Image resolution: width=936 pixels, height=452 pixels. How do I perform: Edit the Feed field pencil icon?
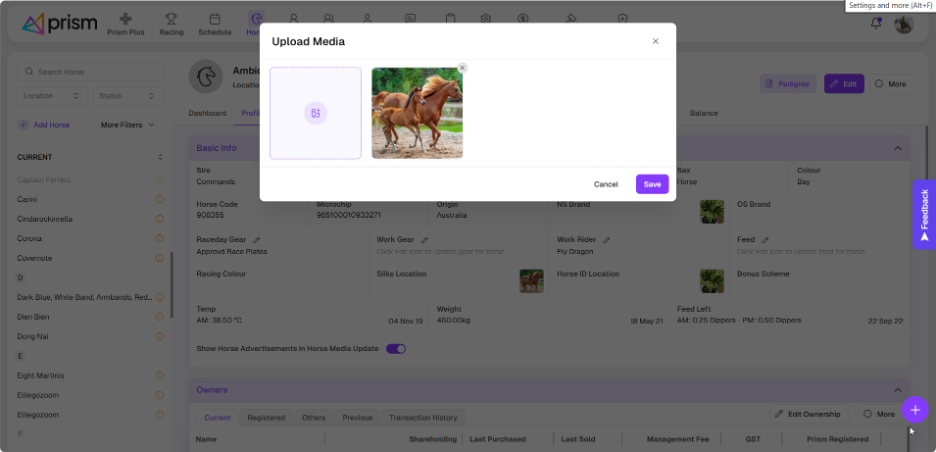coord(766,240)
